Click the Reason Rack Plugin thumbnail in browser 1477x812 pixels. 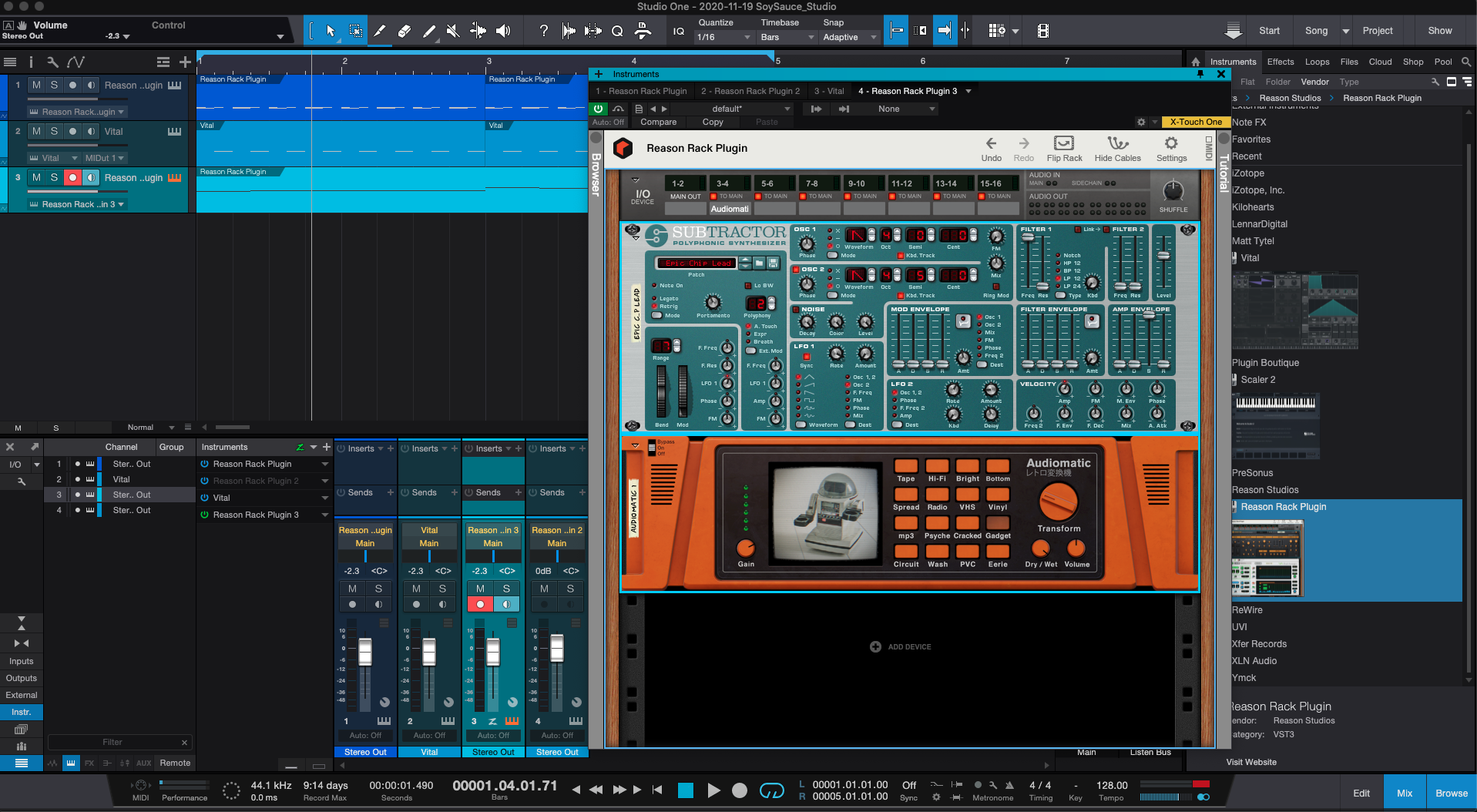point(1267,559)
